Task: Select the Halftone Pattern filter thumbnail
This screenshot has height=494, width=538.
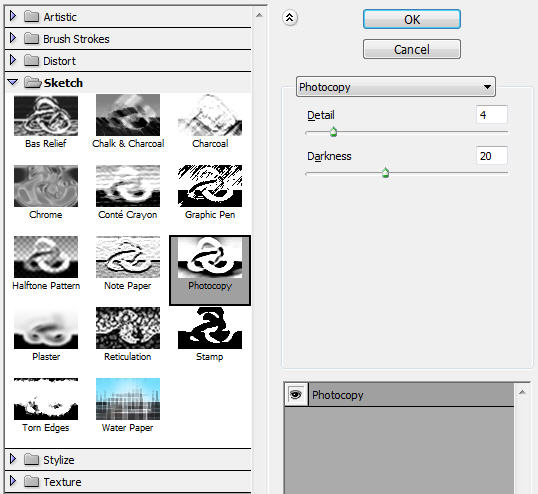Action: coord(46,257)
